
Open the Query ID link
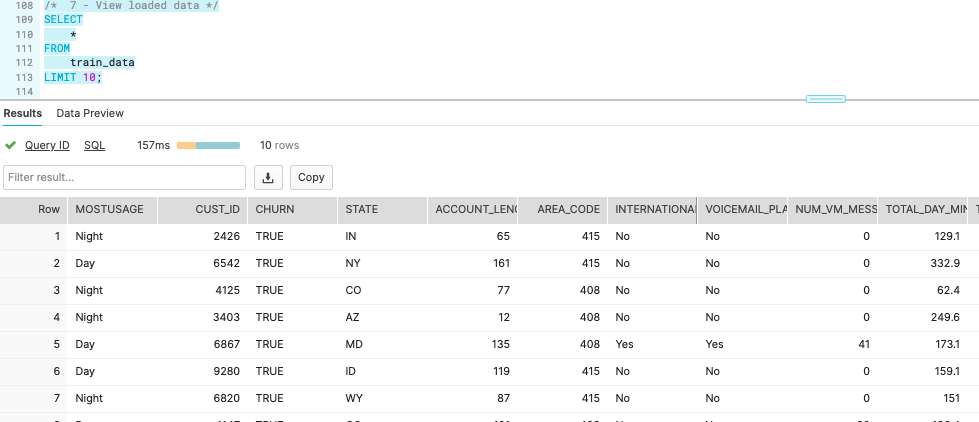[x=47, y=145]
